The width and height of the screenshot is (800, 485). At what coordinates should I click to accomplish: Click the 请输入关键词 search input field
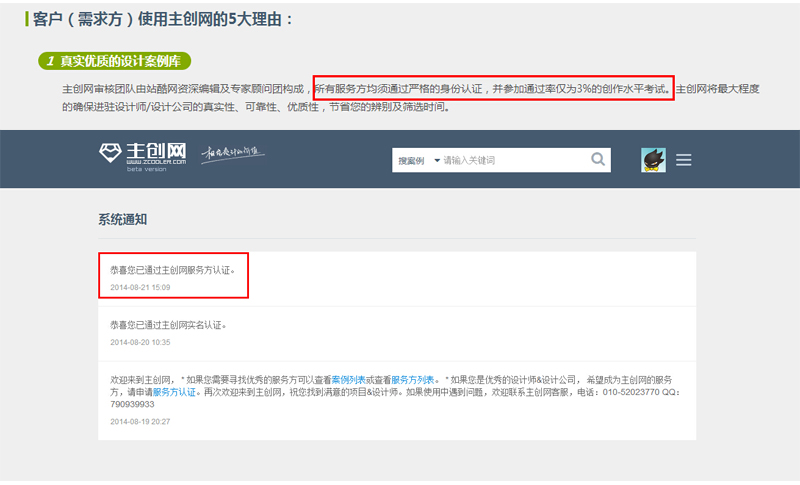click(x=510, y=160)
